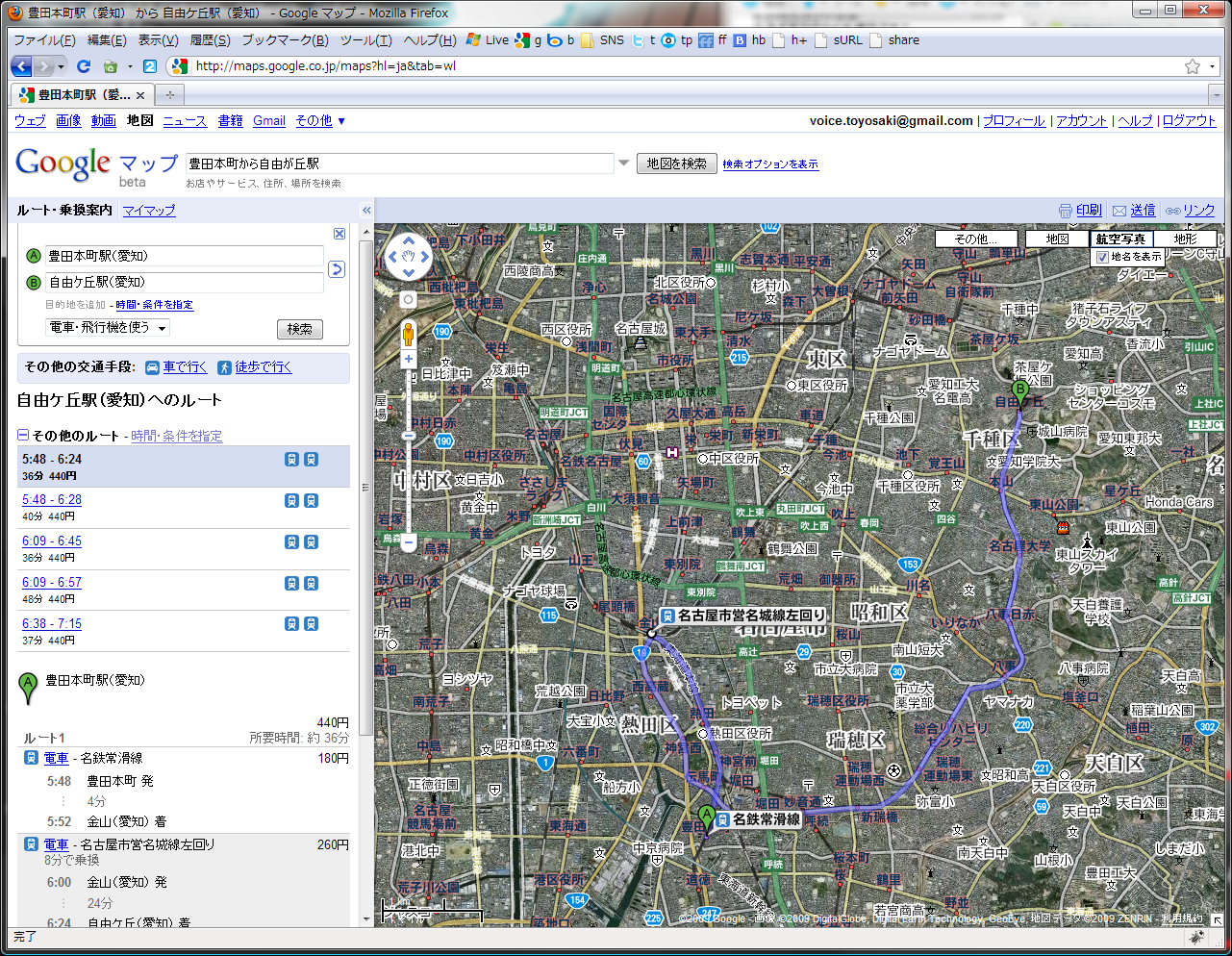1232x956 pixels.
Task: Star this page using the bookmark star
Action: point(1193,66)
